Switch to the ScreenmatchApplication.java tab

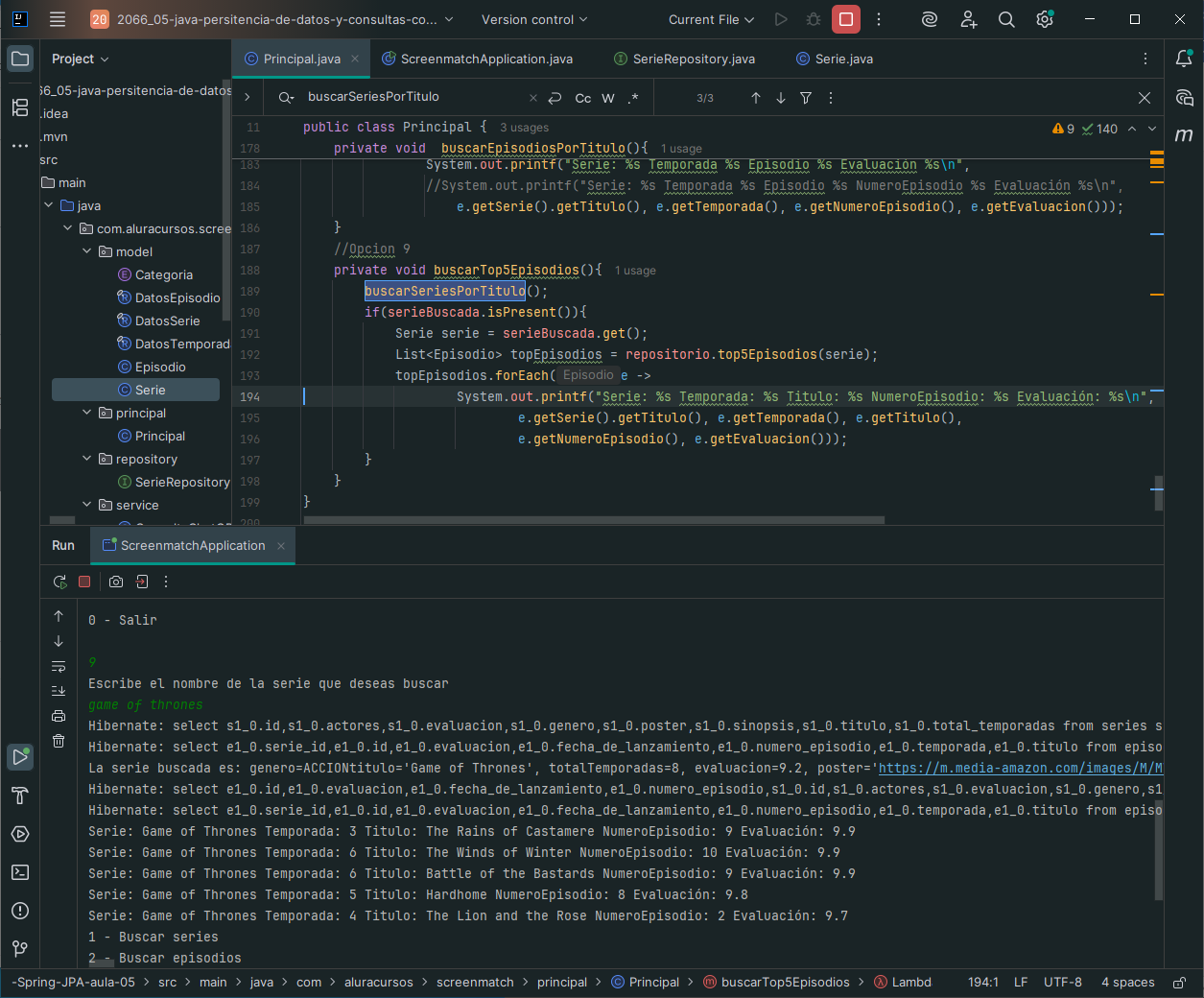coord(478,59)
